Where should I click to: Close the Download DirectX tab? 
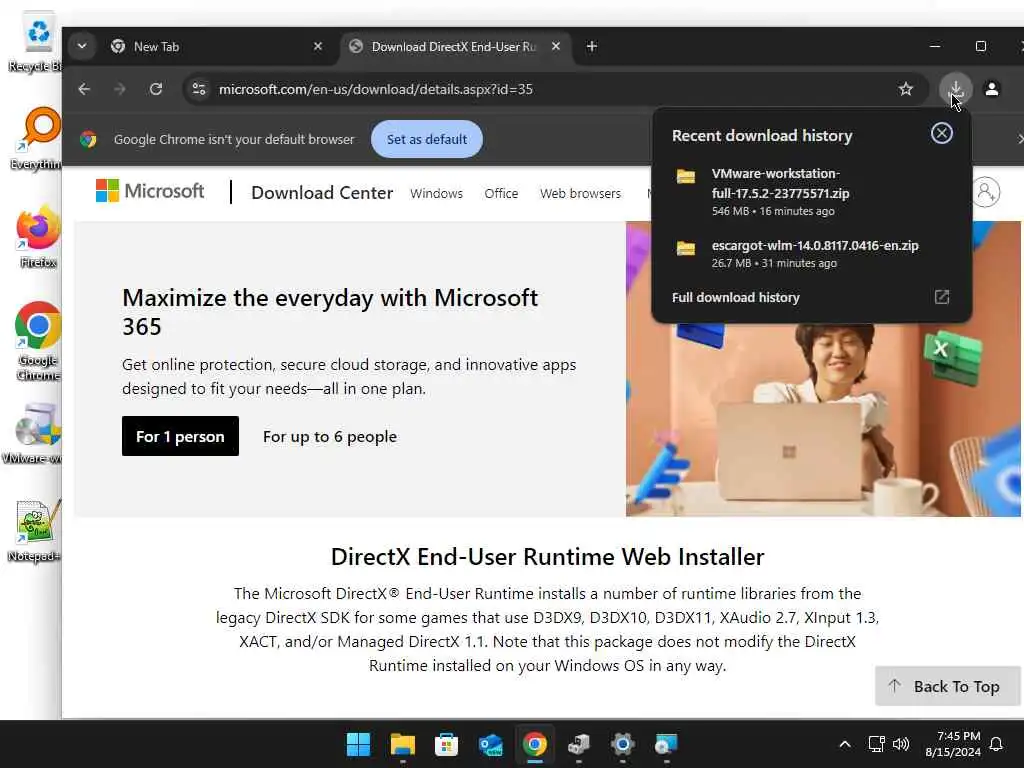556,46
